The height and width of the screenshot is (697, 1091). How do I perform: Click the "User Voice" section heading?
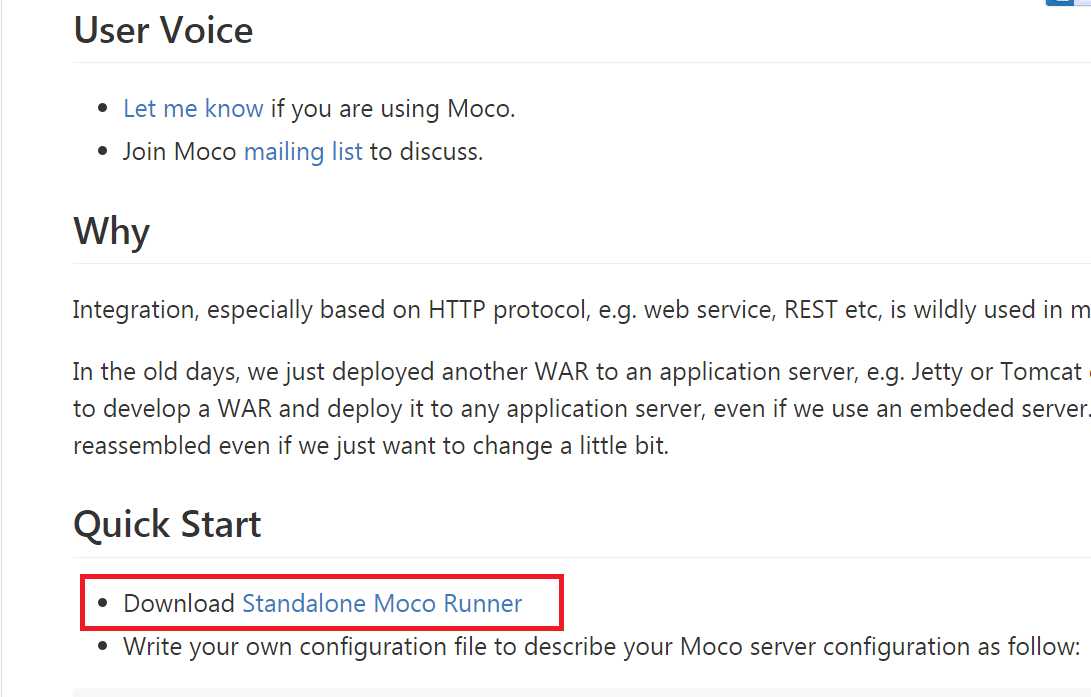coord(164,31)
